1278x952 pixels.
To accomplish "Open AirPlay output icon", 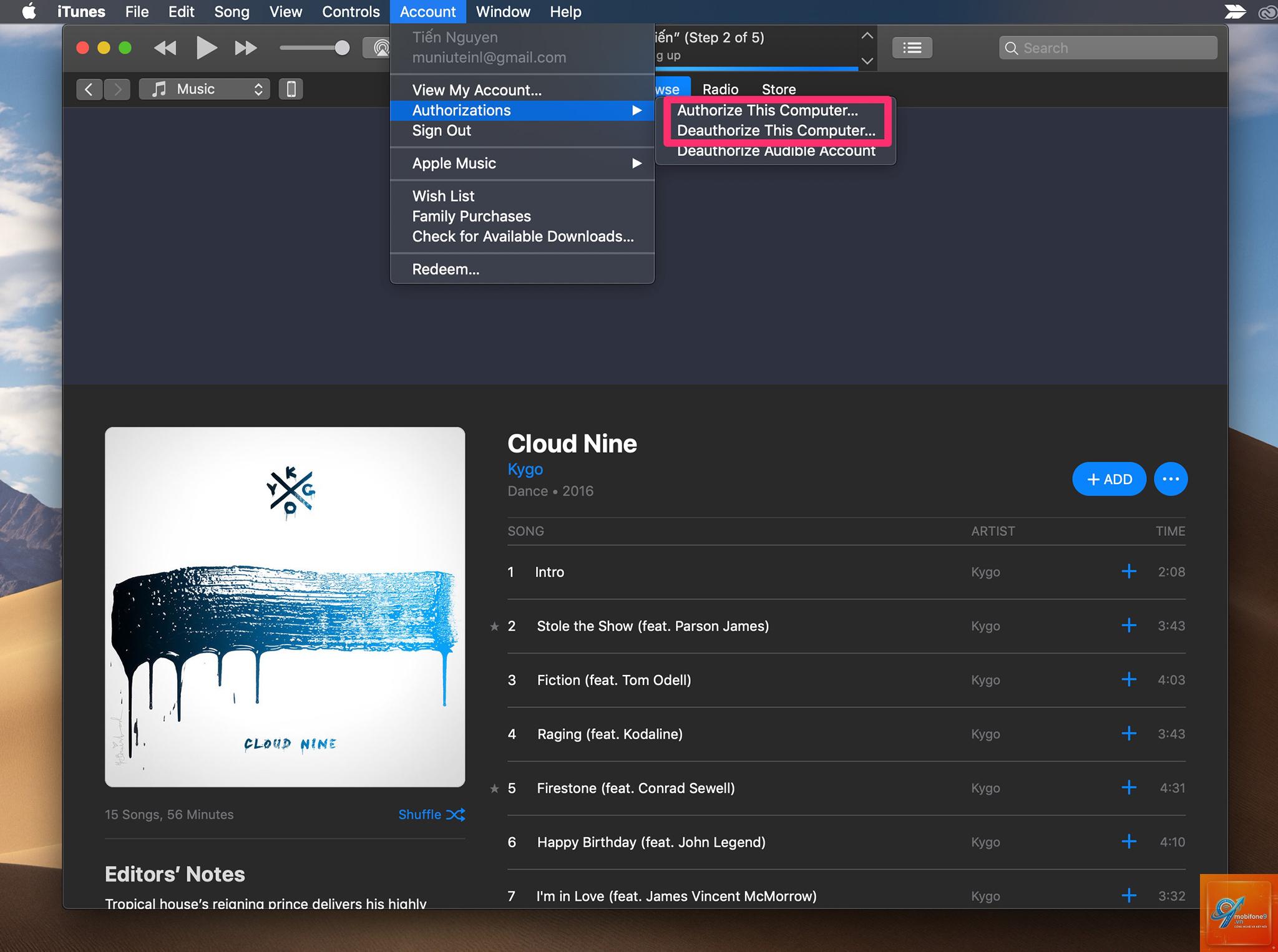I will click(x=377, y=48).
